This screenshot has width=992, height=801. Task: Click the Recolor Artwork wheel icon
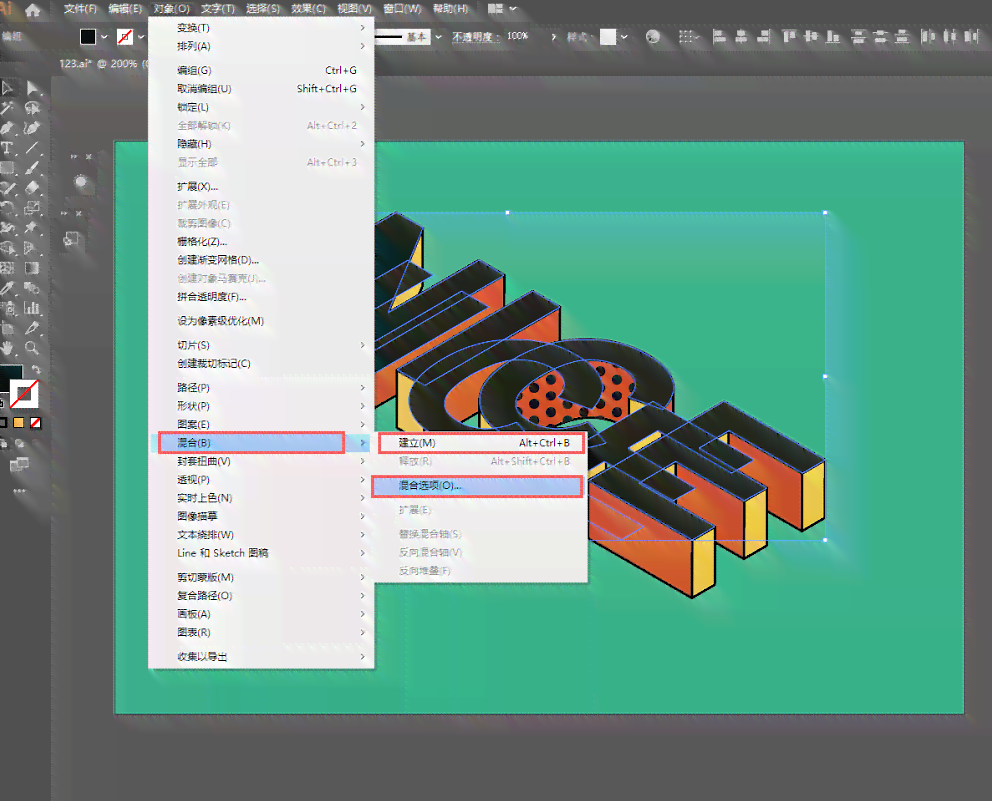(x=653, y=37)
